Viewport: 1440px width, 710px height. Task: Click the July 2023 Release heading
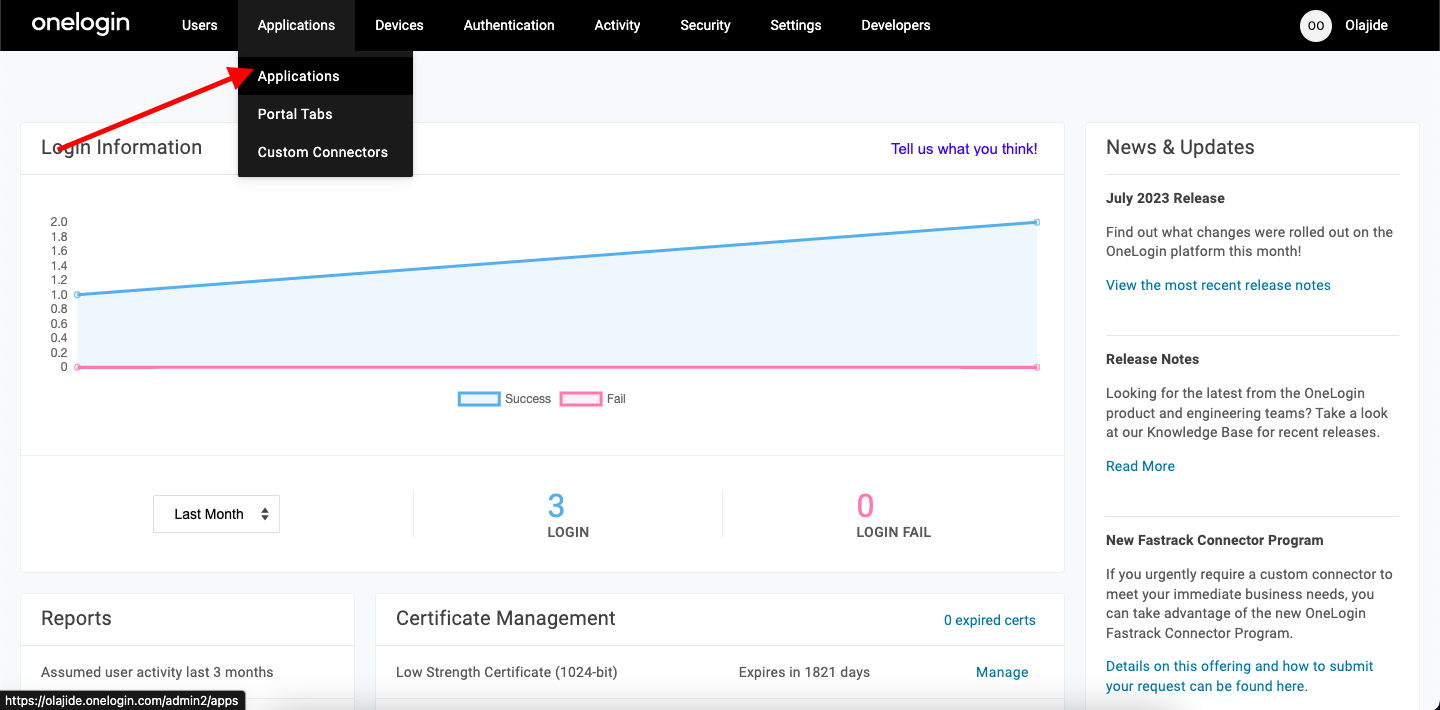(x=1165, y=198)
